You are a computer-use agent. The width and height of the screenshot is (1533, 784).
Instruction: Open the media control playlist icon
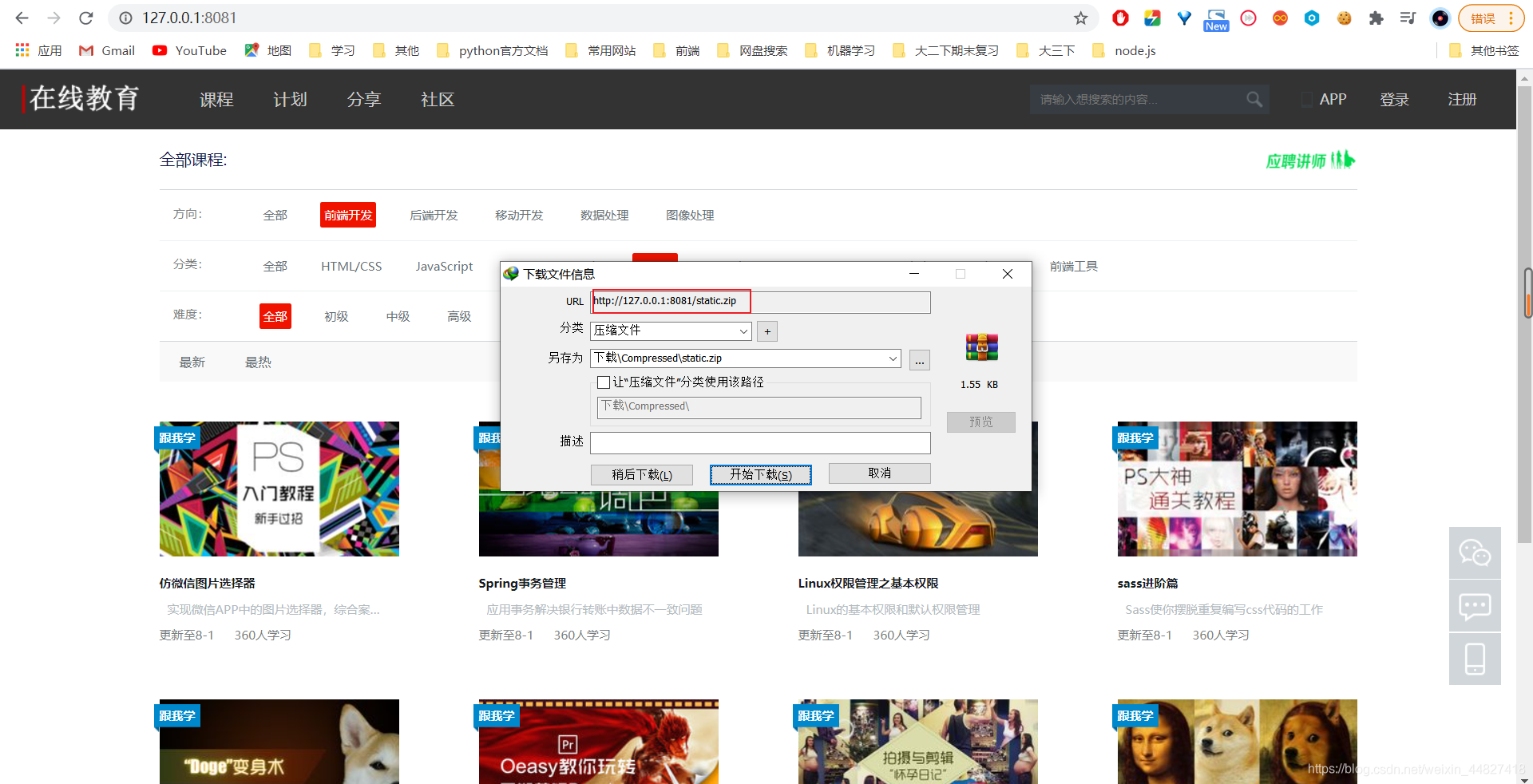tap(1408, 18)
